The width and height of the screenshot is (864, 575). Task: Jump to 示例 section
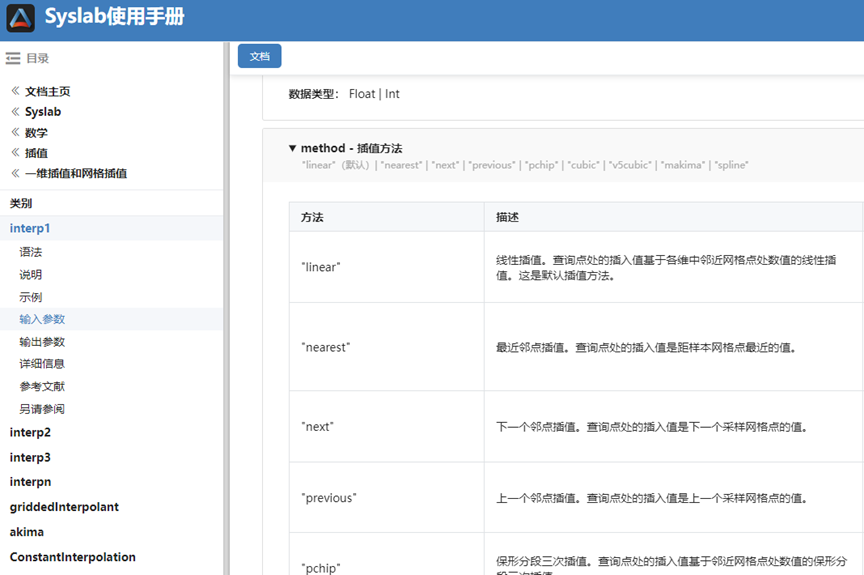coord(31,297)
